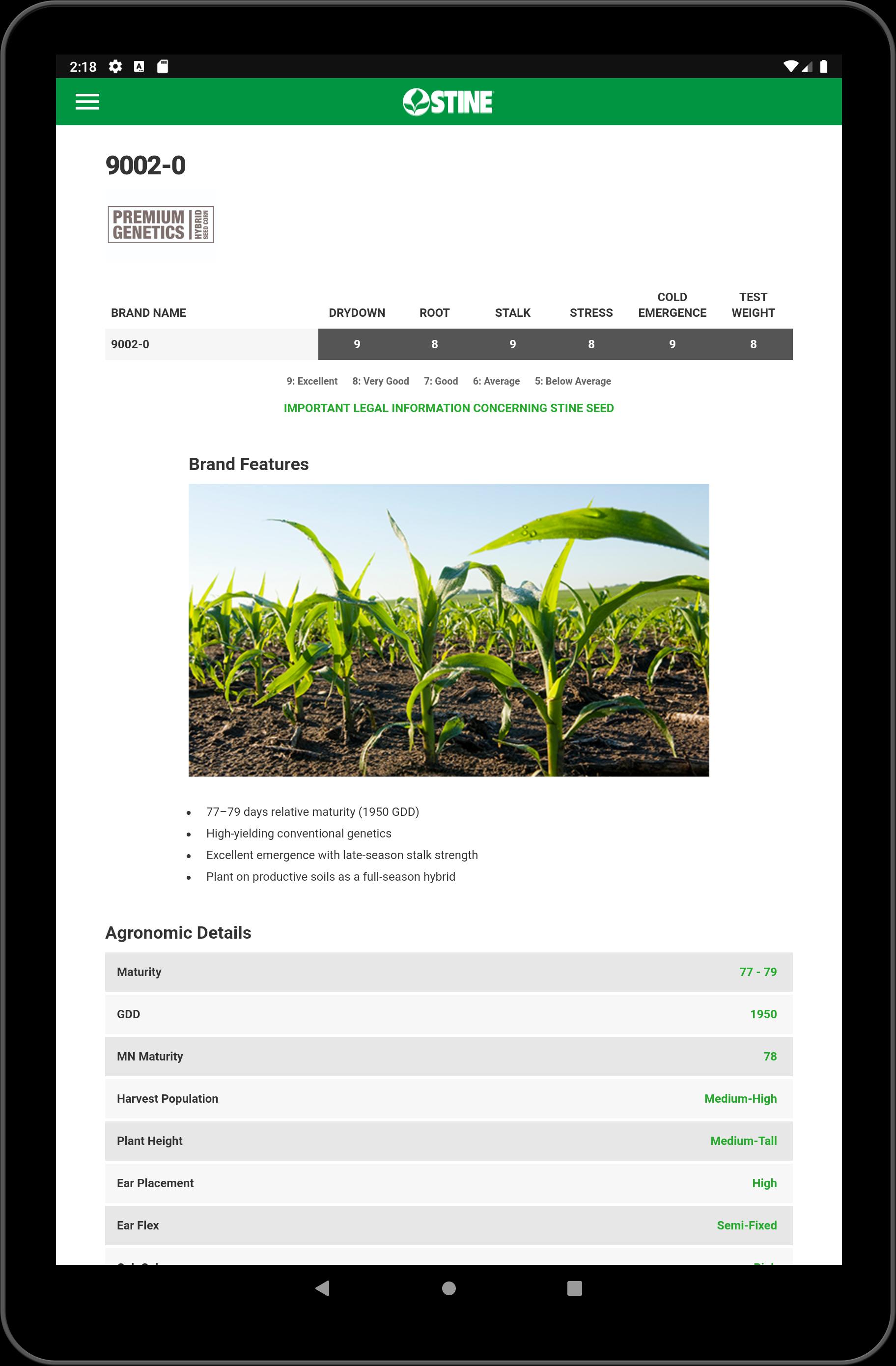The image size is (896, 1366).
Task: Select 'High-yielding conventional genetics' bullet
Action: (299, 834)
